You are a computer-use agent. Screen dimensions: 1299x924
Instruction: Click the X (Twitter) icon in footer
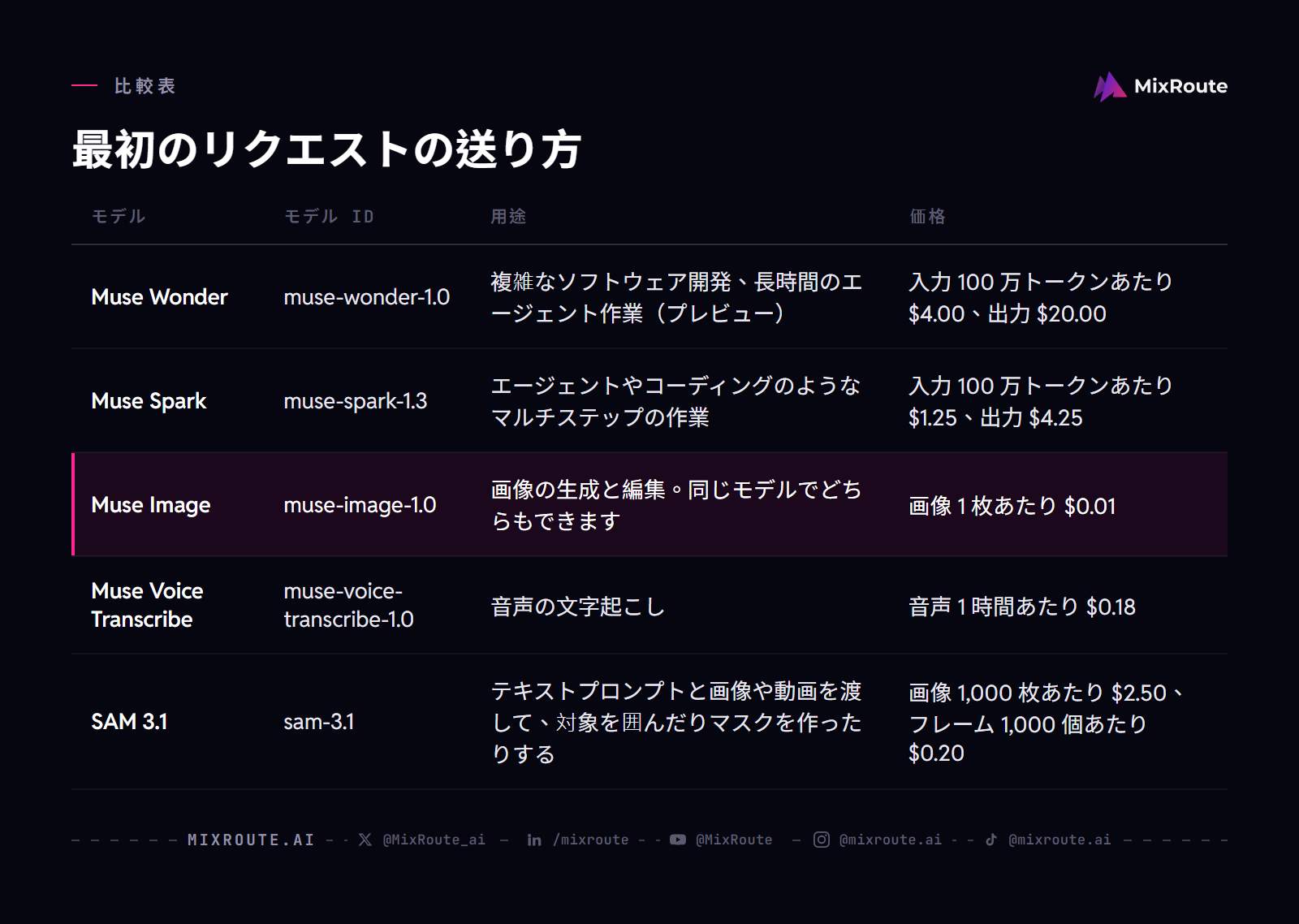(365, 840)
